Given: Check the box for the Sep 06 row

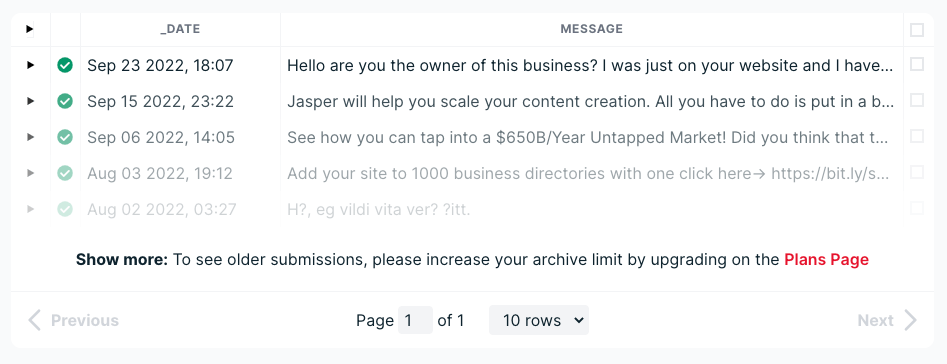Looking at the screenshot, I should coord(917,136).
